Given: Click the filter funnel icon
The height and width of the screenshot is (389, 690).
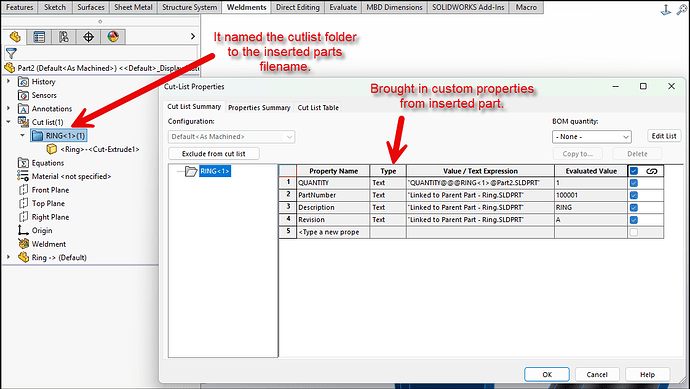Looking at the screenshot, I should click(11, 54).
